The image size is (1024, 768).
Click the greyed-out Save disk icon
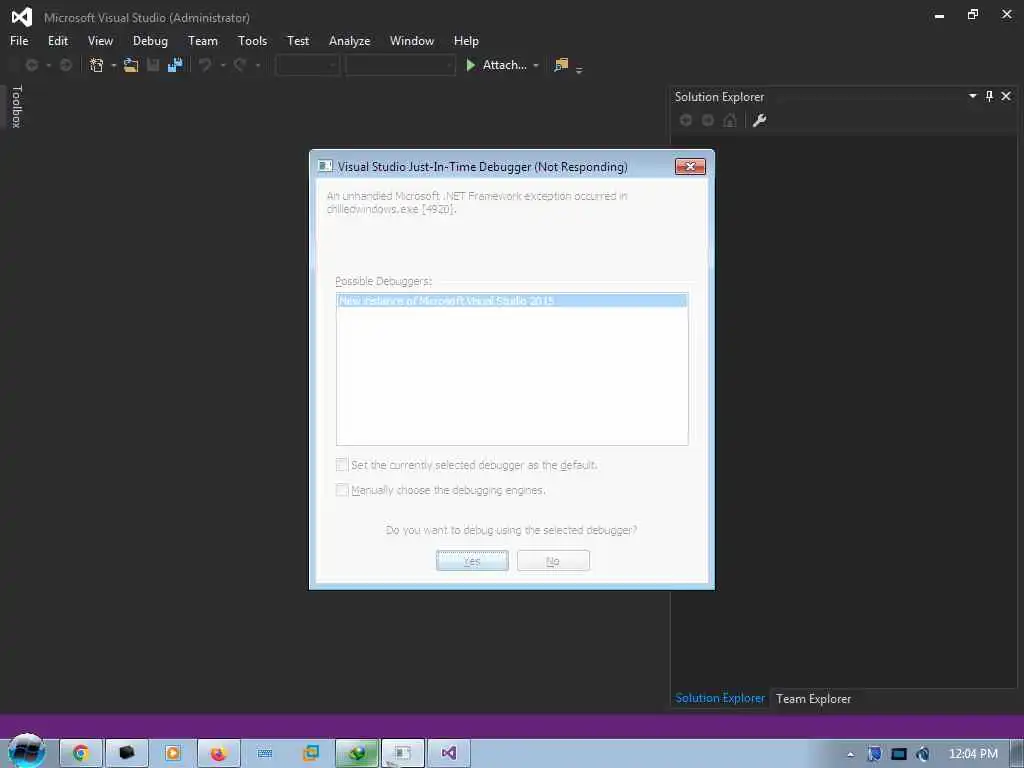click(x=153, y=65)
